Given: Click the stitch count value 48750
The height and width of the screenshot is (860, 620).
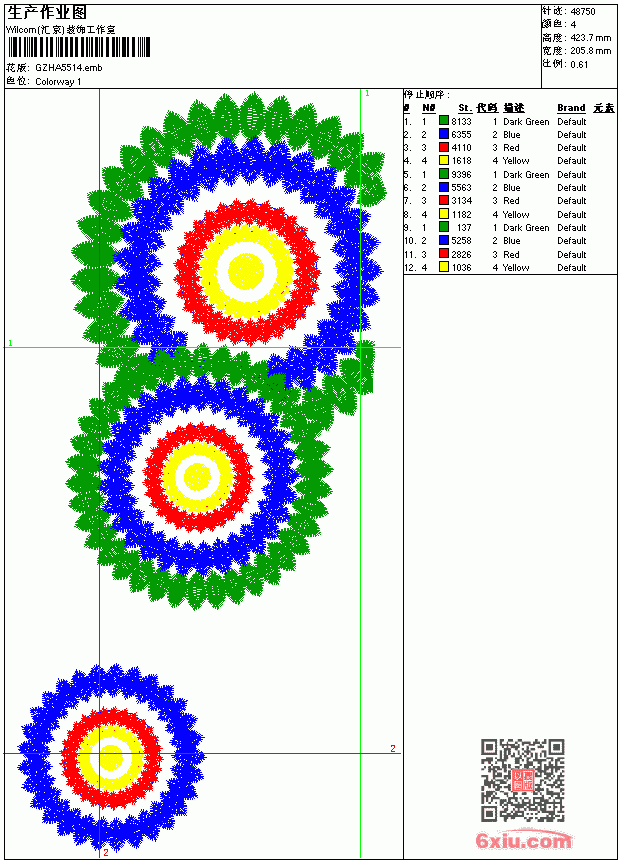Looking at the screenshot, I should (x=583, y=12).
